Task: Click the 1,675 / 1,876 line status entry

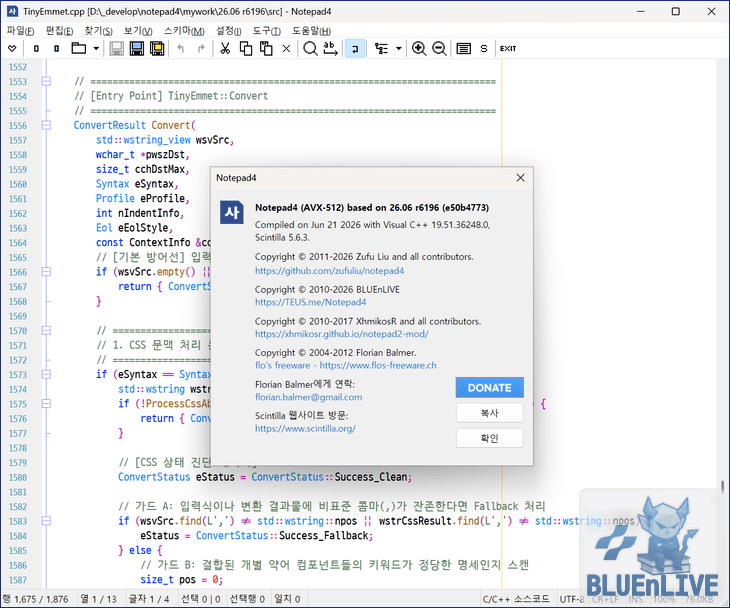Action: click(36, 599)
